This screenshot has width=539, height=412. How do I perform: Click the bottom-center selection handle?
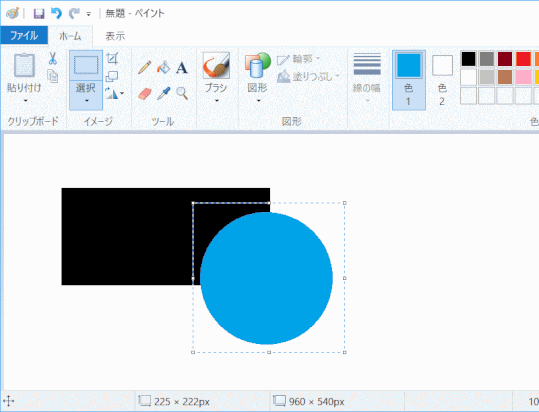pyautogui.click(x=269, y=352)
